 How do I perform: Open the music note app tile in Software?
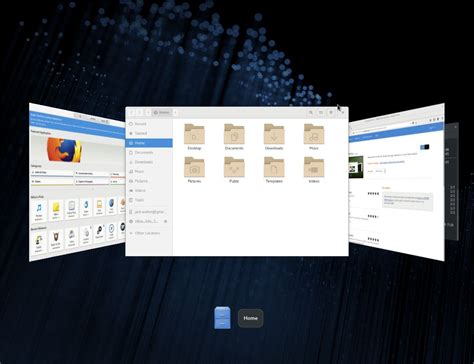pos(39,210)
